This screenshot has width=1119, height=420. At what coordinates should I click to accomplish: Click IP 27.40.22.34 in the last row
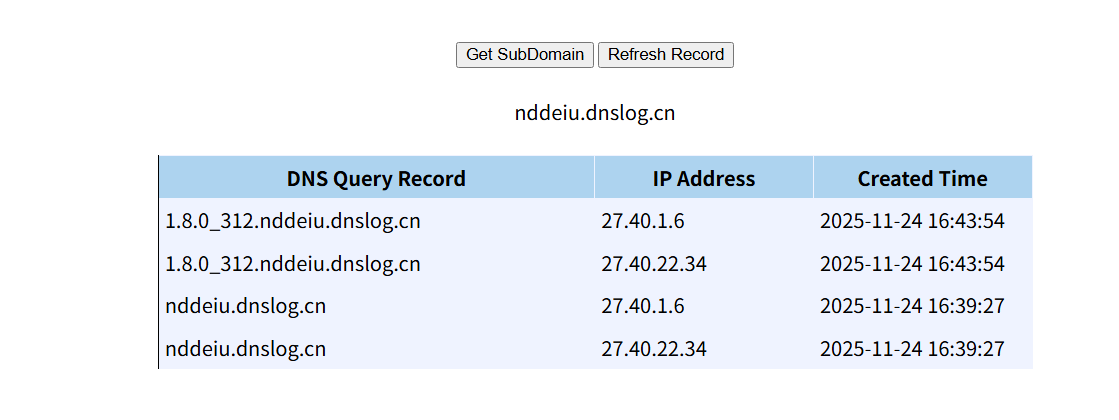(654, 350)
